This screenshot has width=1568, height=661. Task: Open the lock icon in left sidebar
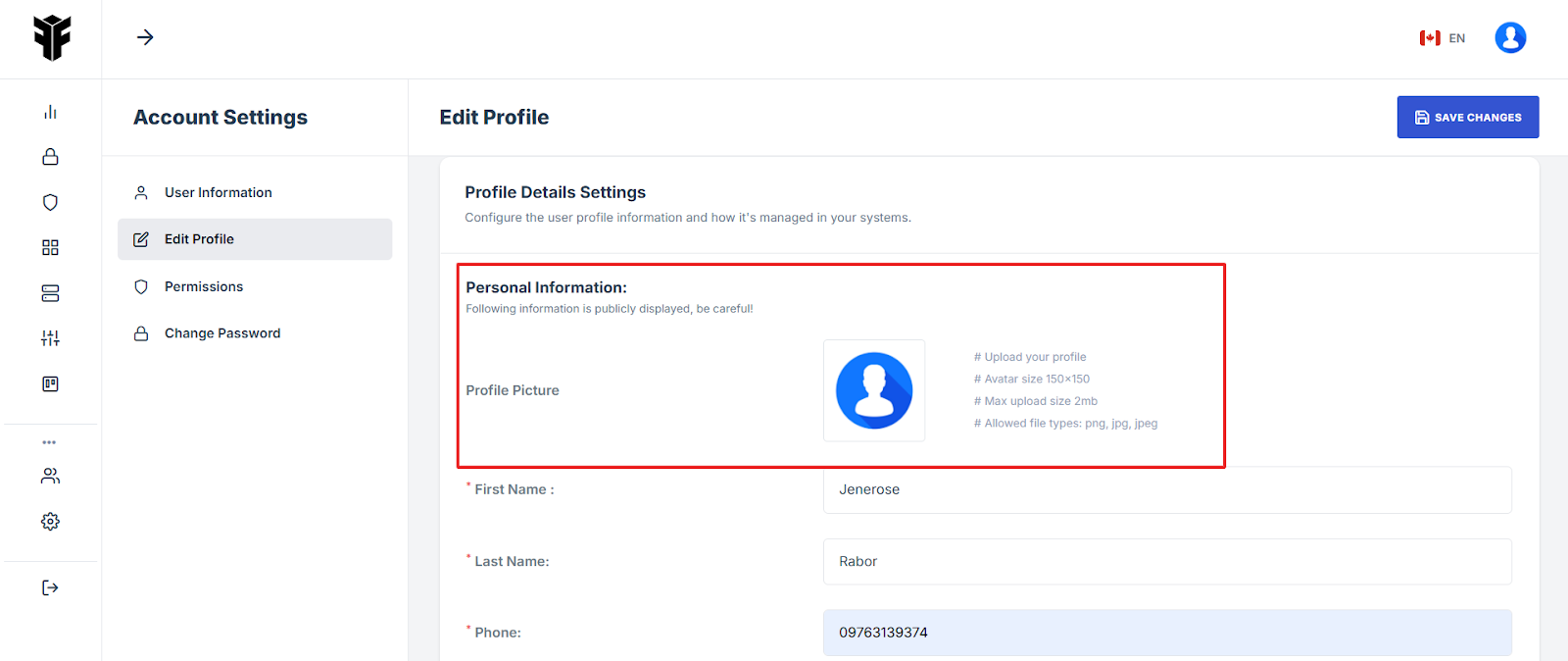coord(50,157)
